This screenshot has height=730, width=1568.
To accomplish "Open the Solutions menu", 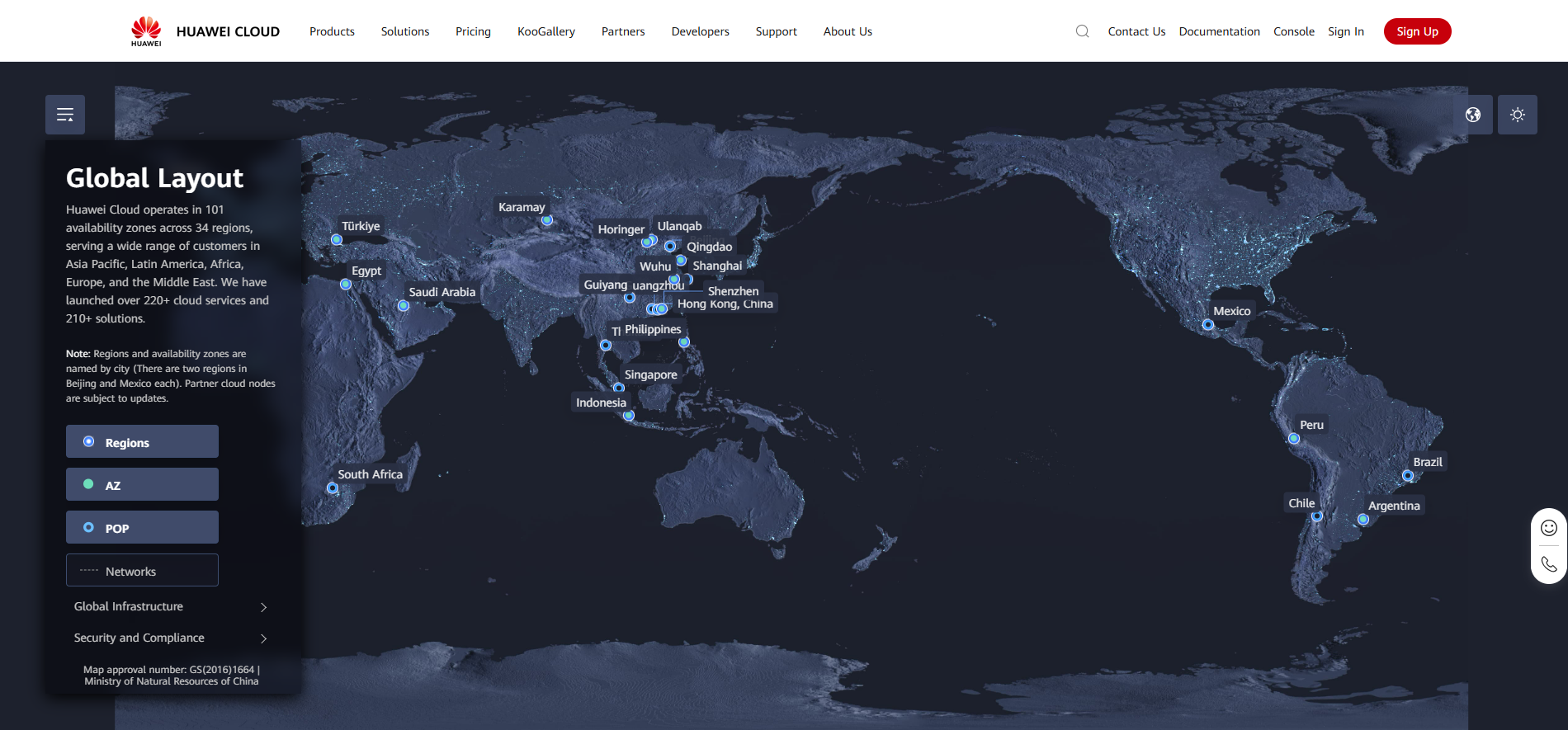I will point(405,31).
